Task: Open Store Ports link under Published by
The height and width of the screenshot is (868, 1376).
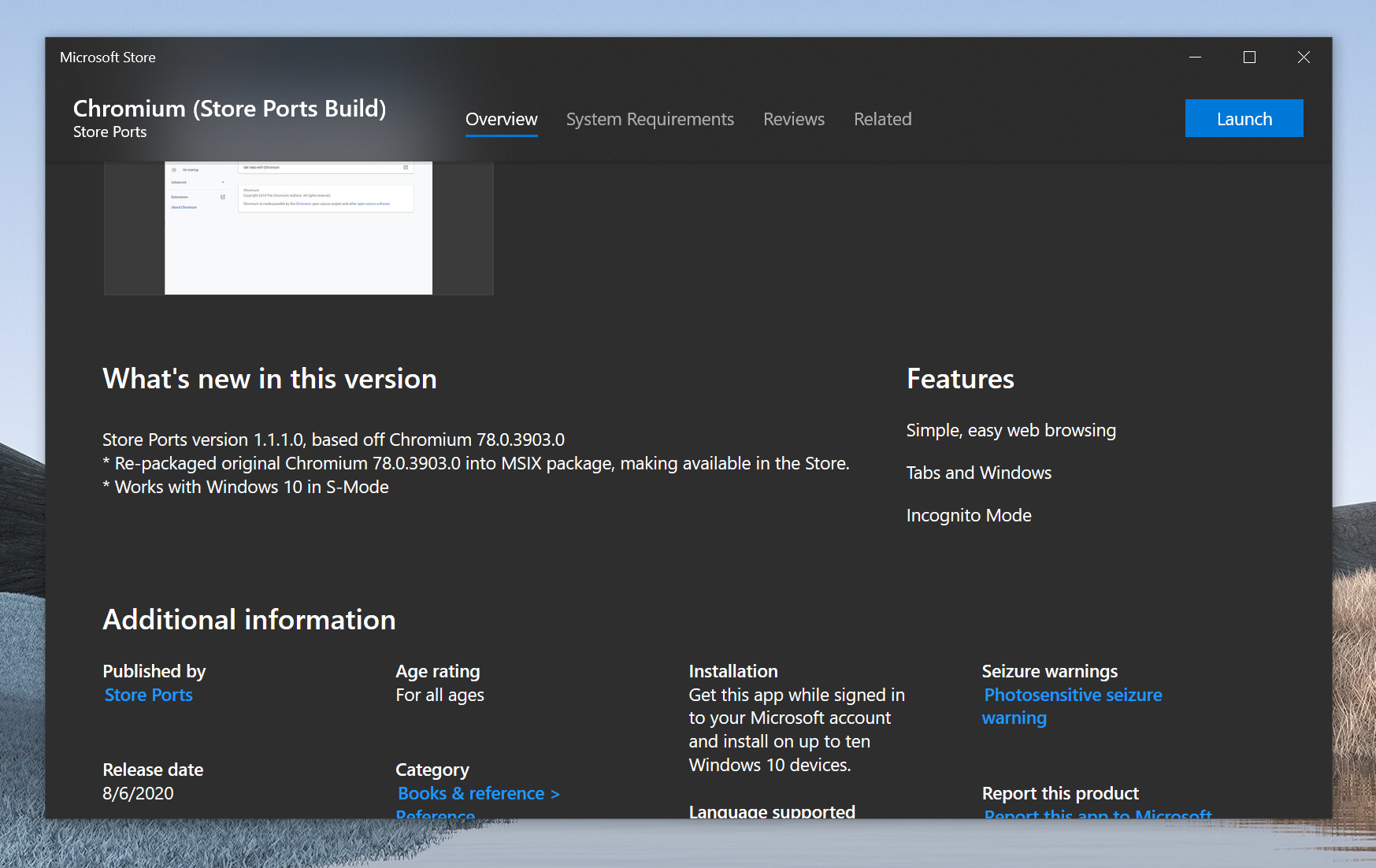Action: pos(149,695)
